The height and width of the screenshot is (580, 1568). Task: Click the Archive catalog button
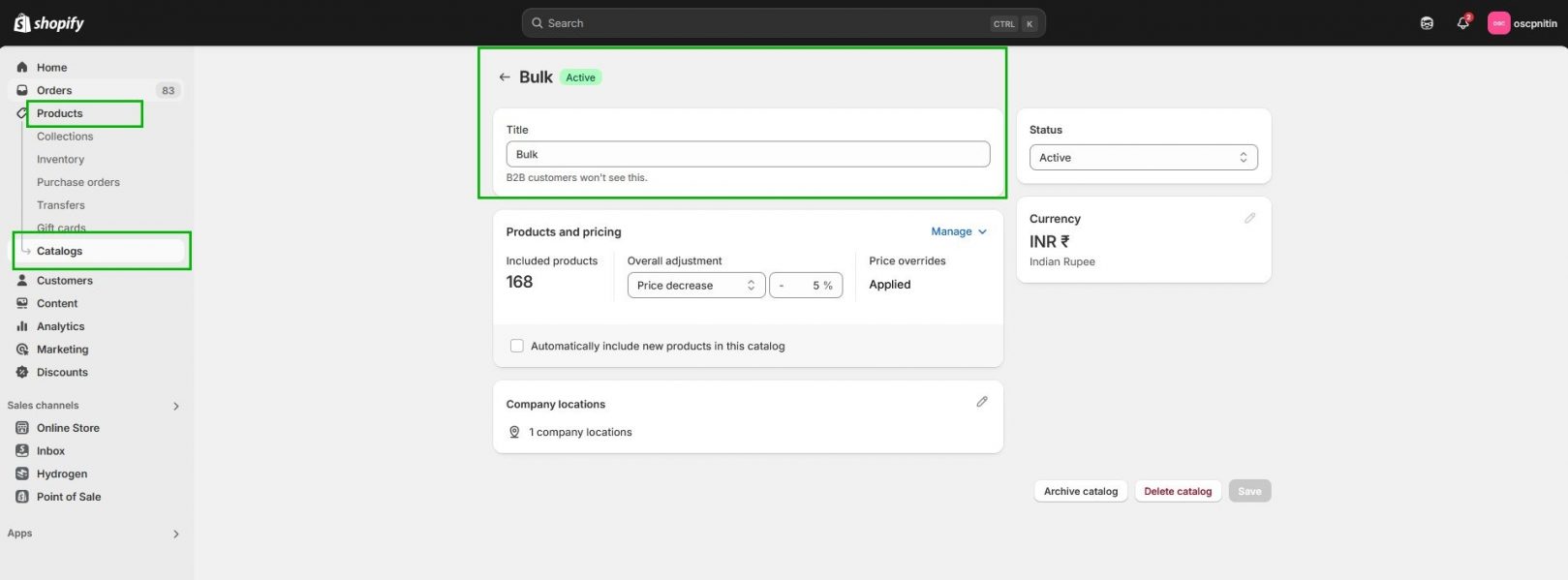point(1080,491)
